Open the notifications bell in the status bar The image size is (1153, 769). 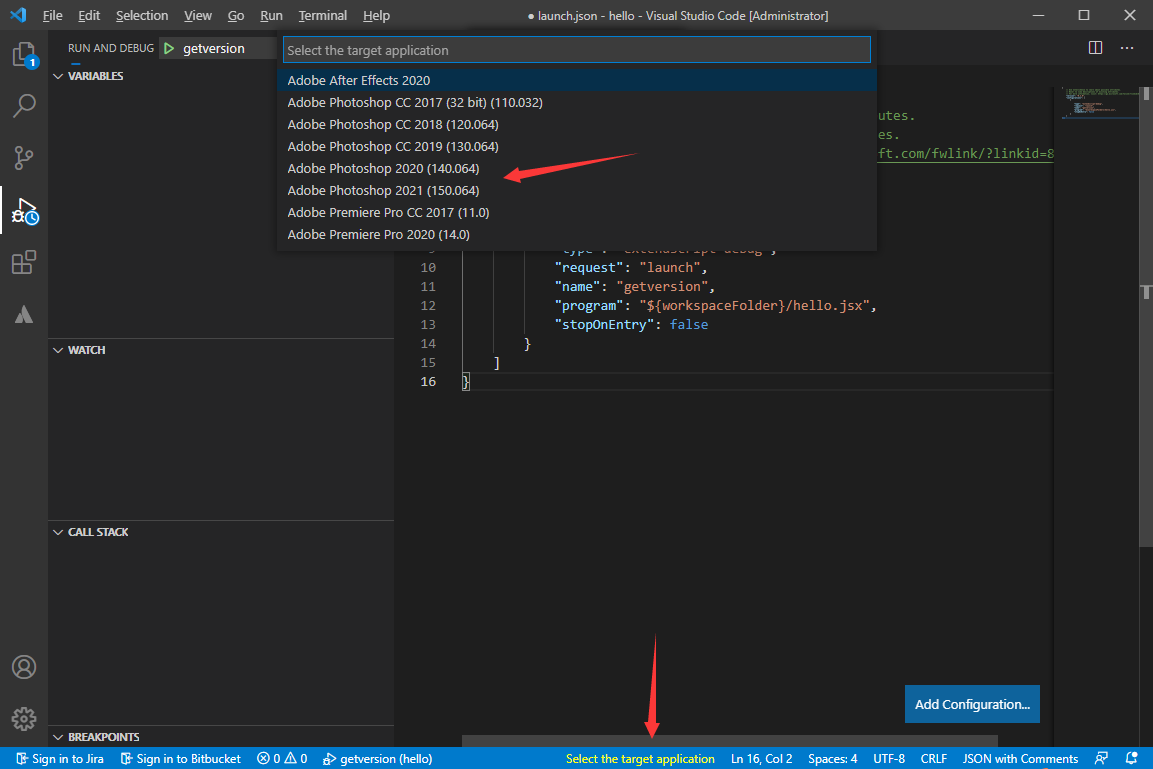(x=1131, y=758)
